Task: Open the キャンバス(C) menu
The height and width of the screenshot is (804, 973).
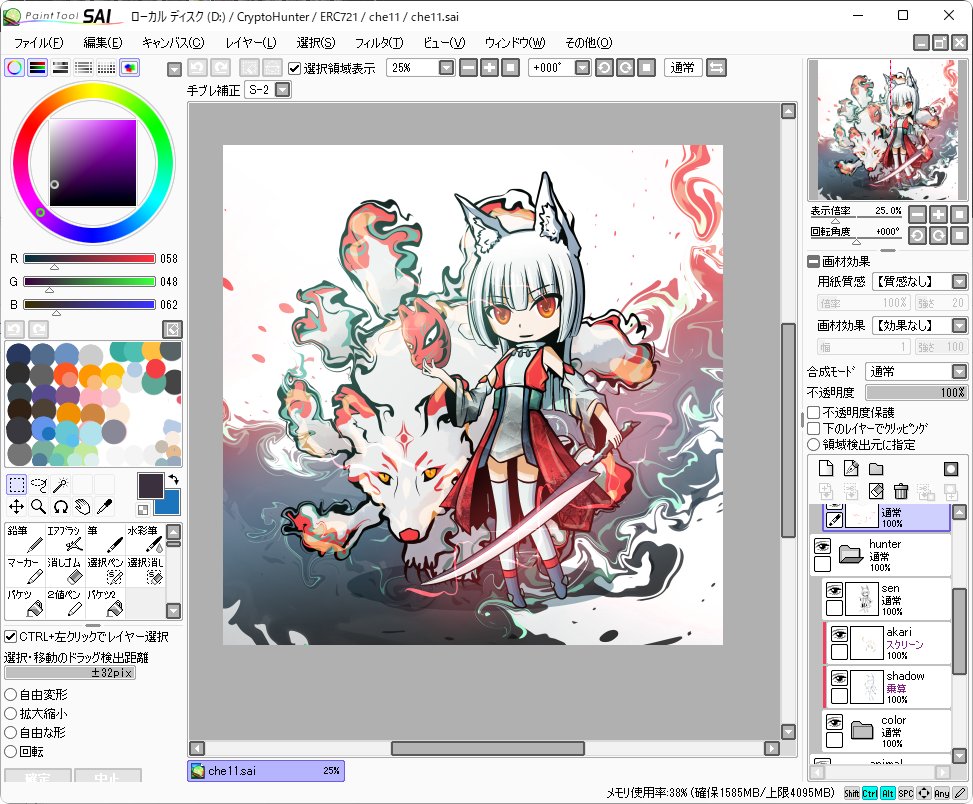Action: point(173,43)
